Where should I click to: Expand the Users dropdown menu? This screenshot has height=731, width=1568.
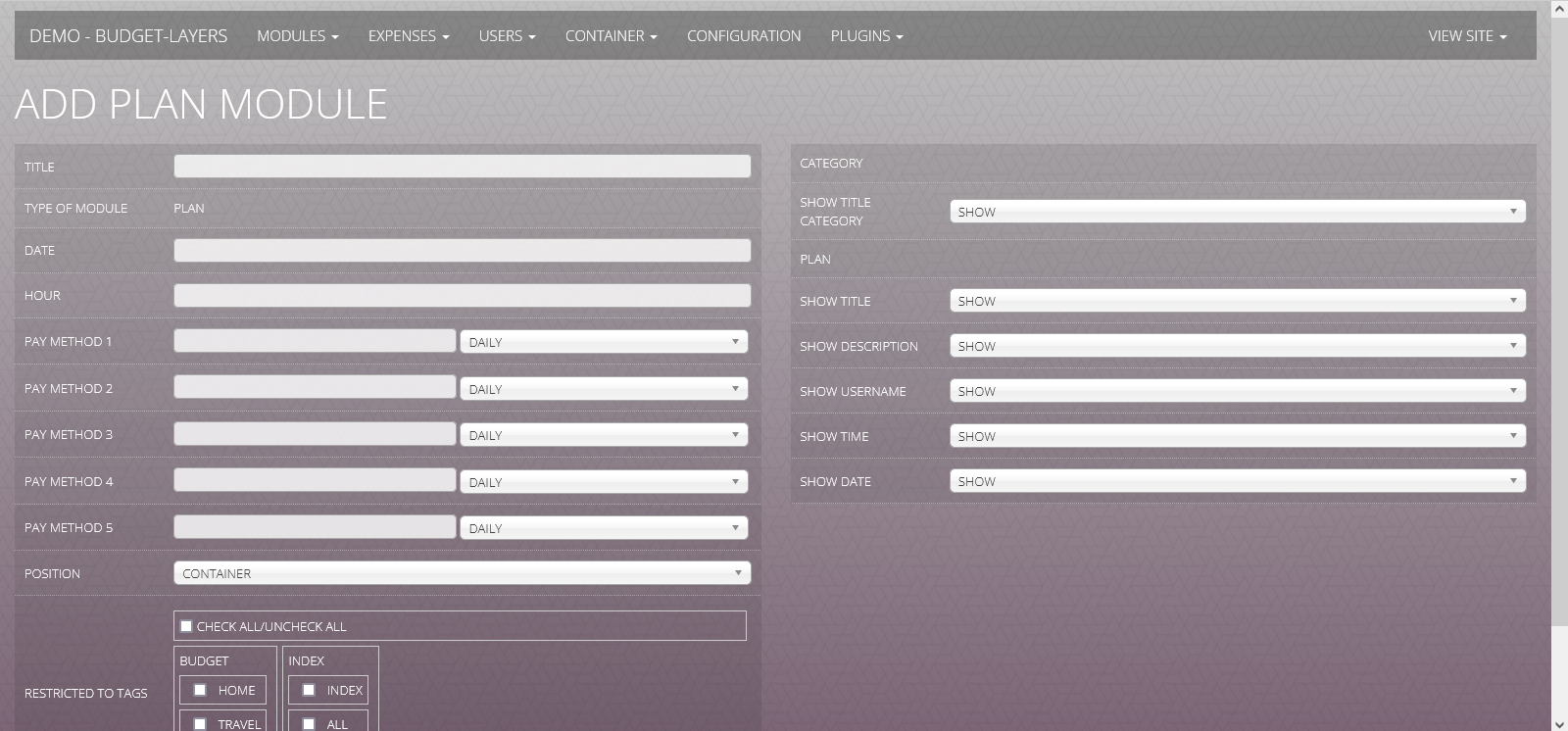(507, 36)
